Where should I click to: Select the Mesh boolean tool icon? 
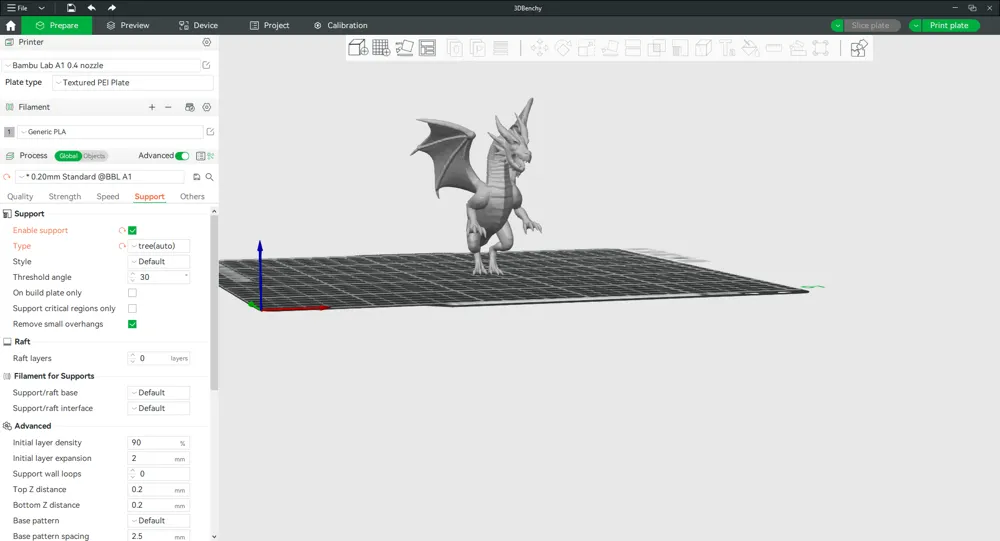tap(656, 48)
